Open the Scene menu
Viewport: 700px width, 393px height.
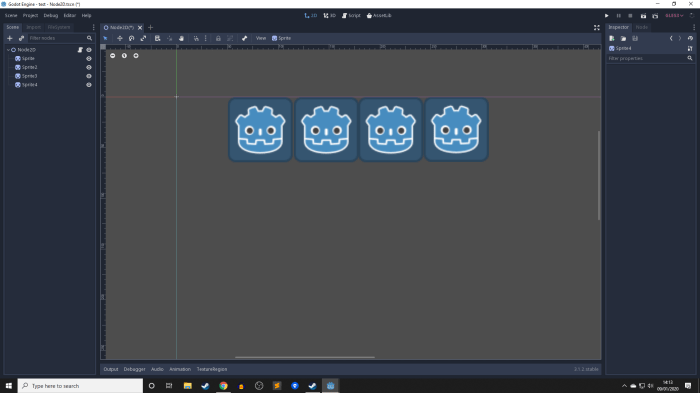11,15
